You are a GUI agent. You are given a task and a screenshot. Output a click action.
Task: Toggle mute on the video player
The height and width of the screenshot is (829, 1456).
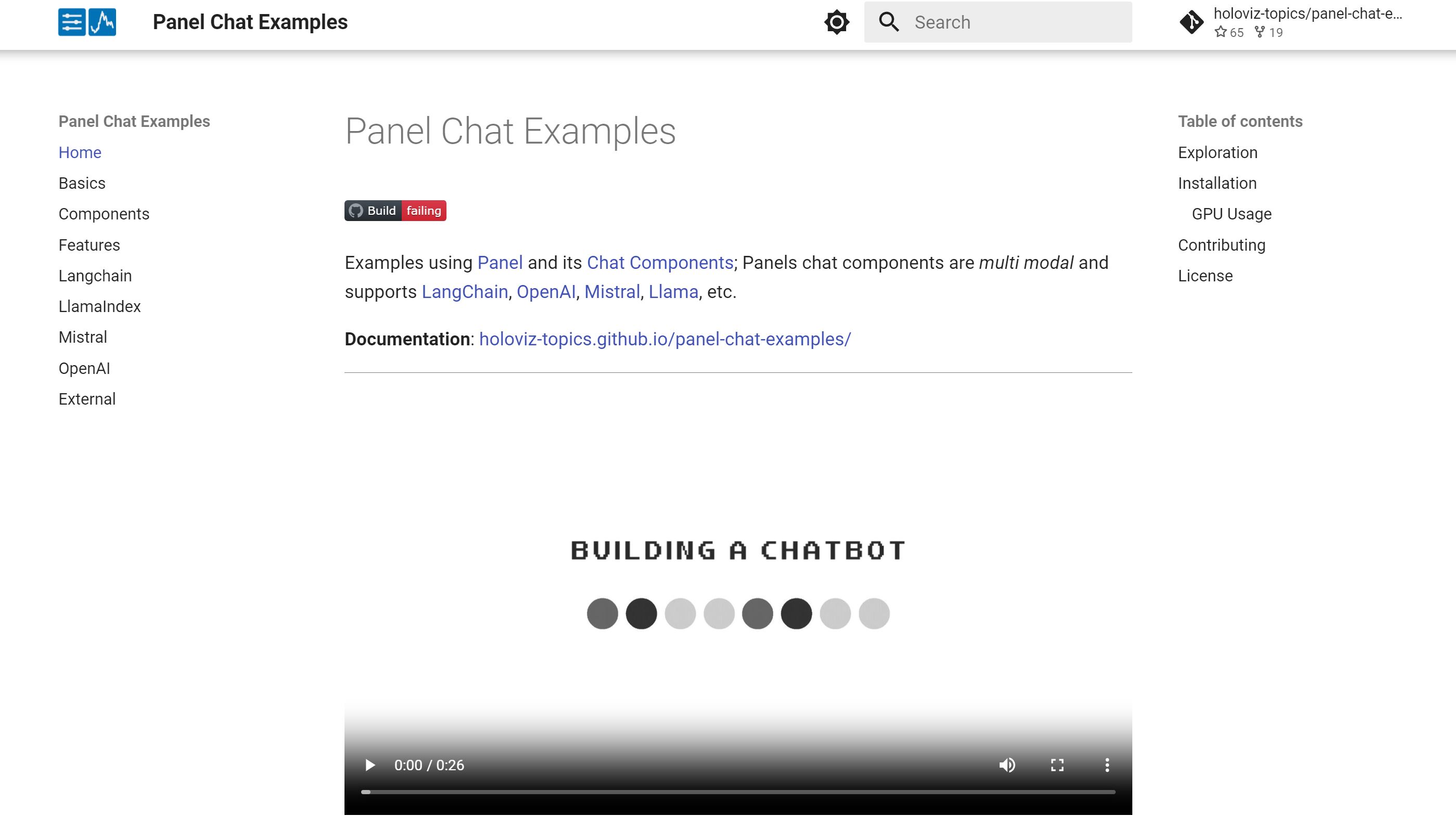coord(1007,765)
